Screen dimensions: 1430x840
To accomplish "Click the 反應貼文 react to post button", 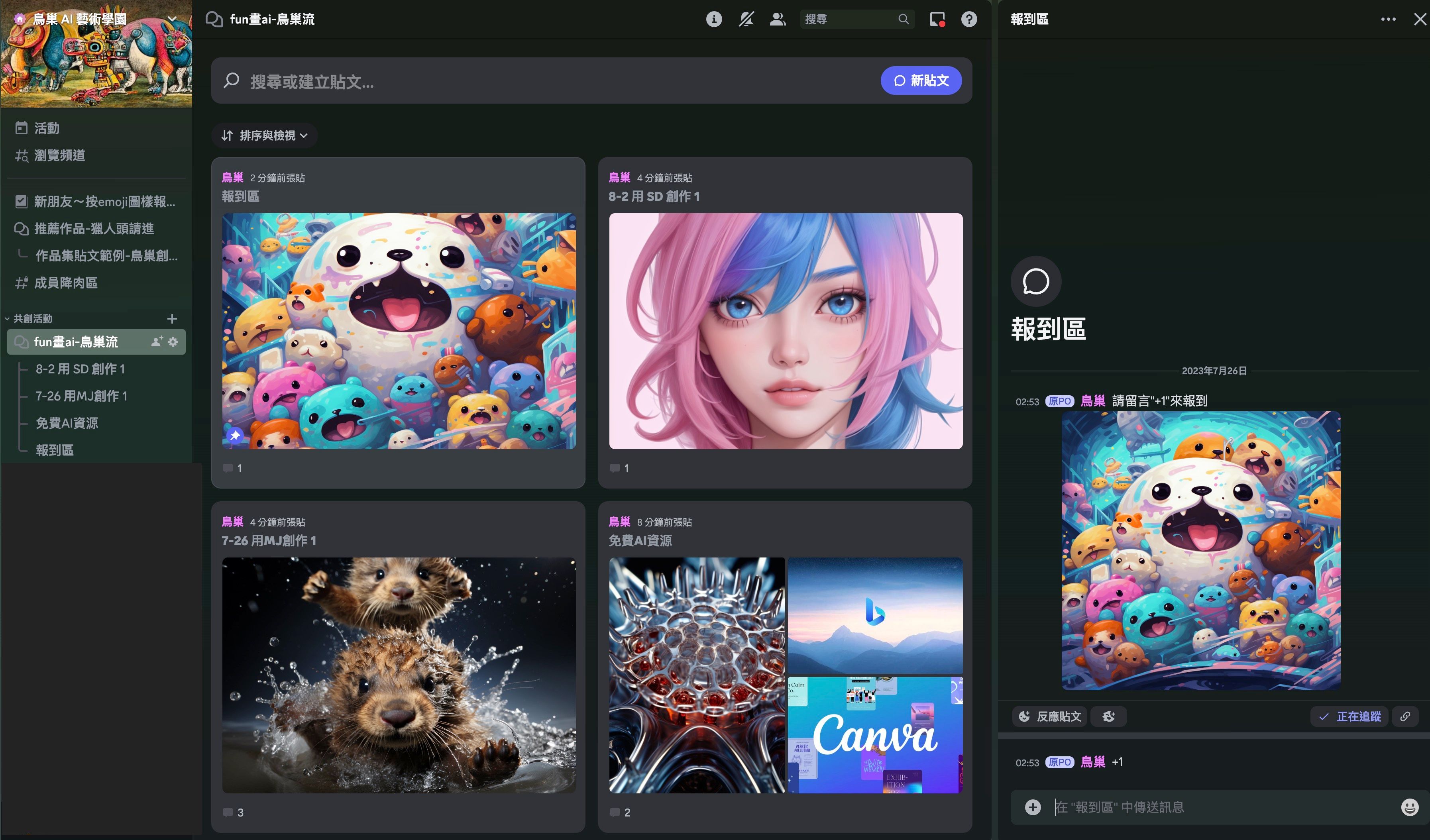I will (1050, 716).
